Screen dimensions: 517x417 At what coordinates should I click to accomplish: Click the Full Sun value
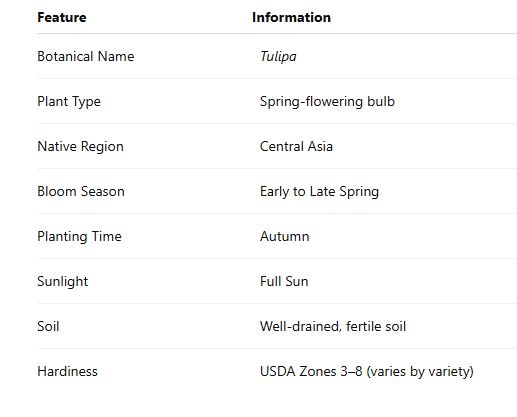284,281
